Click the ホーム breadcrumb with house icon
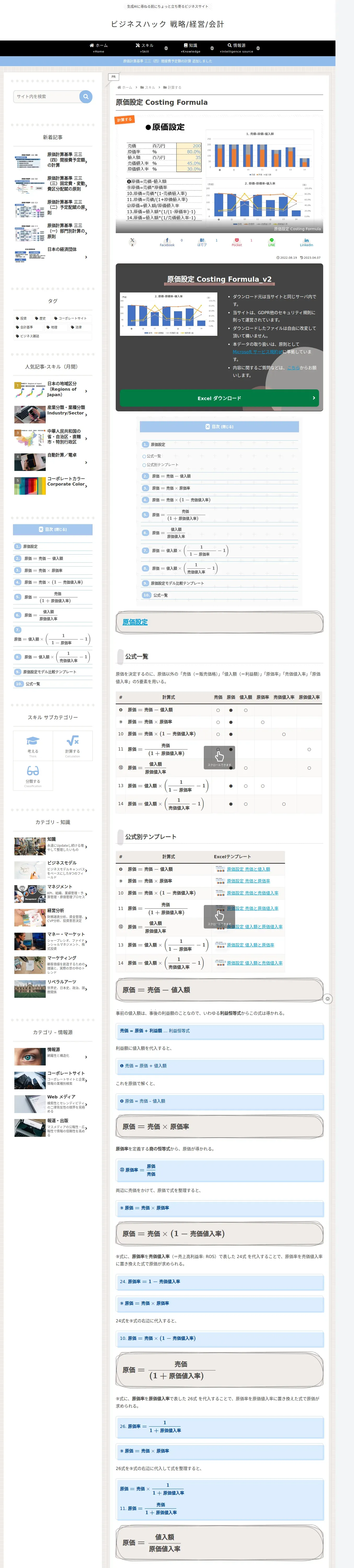This screenshot has height=1568, width=354. pyautogui.click(x=125, y=88)
